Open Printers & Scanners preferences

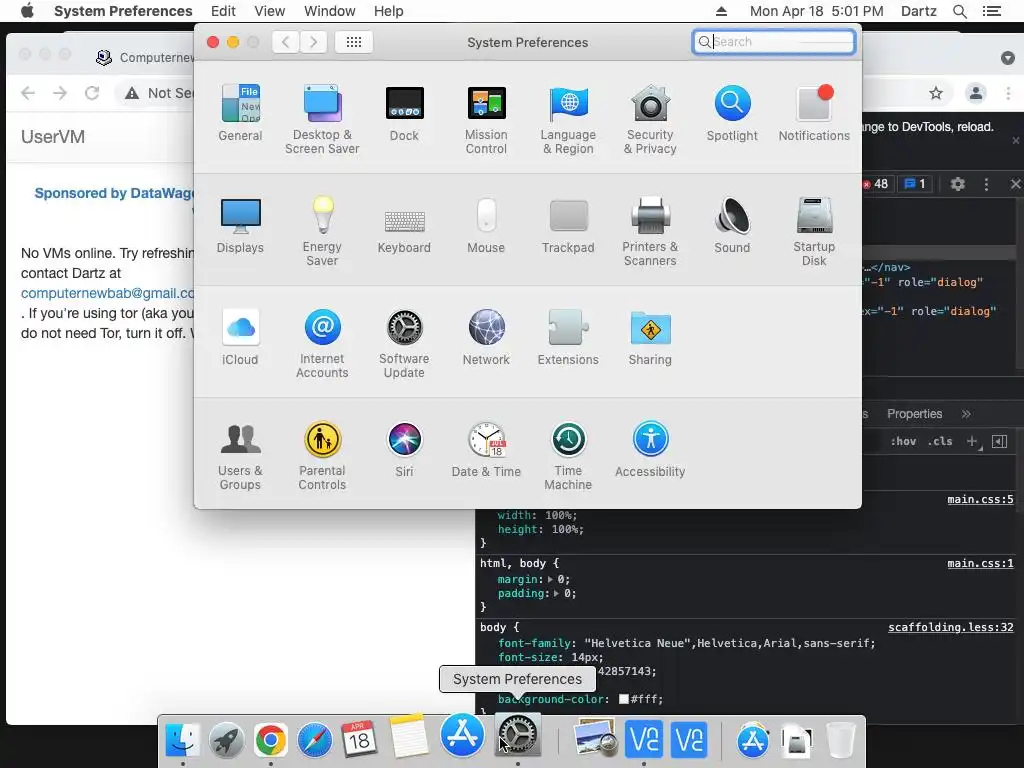(650, 232)
